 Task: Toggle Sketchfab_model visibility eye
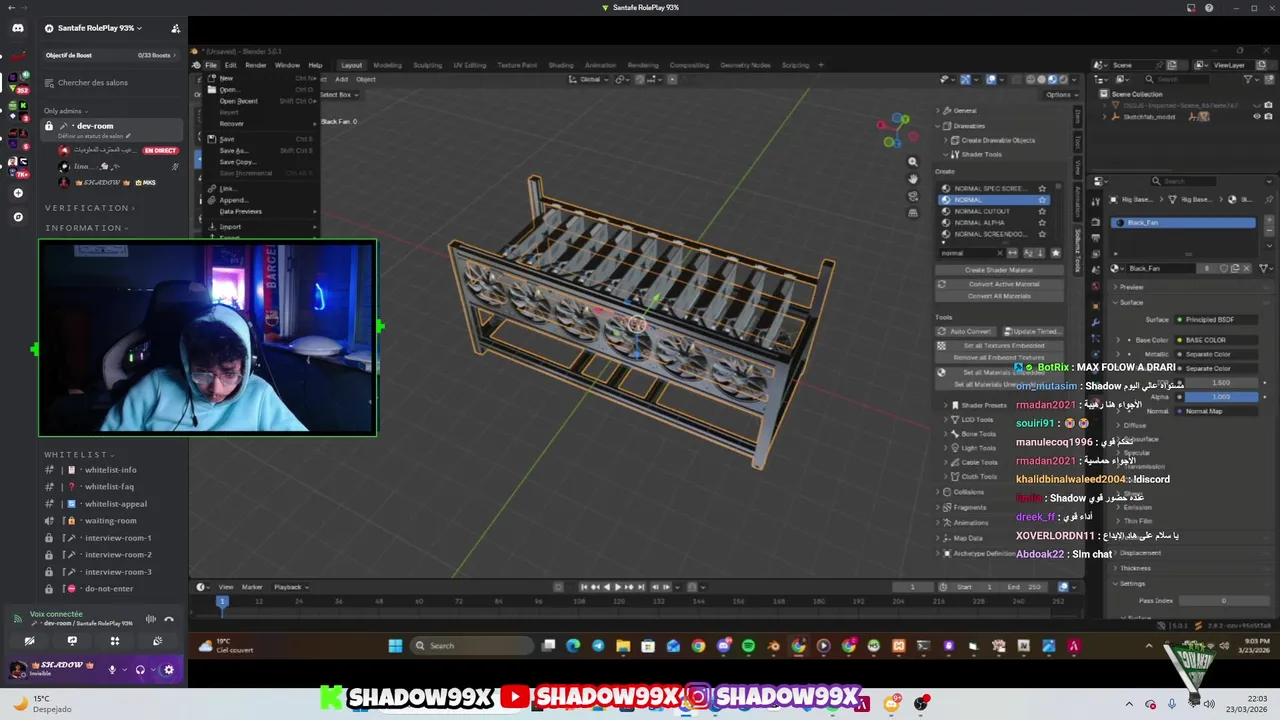[1257, 117]
